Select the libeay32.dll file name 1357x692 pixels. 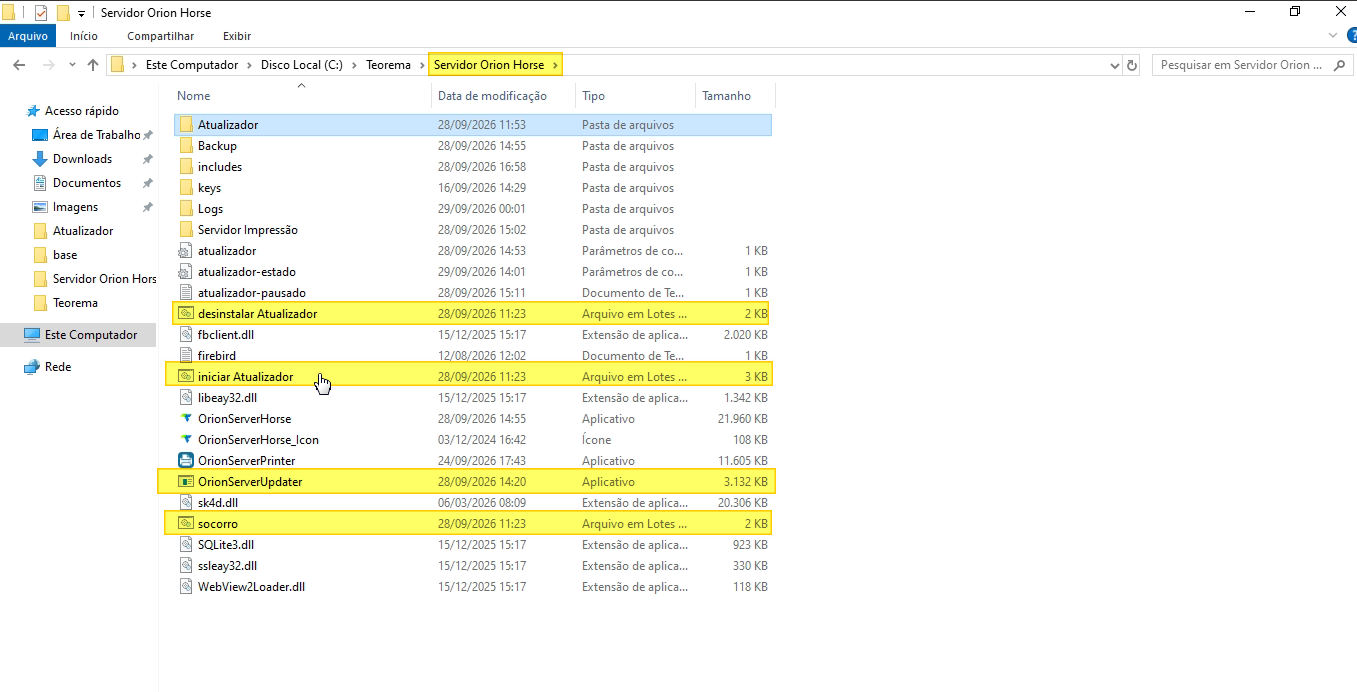tap(228, 397)
